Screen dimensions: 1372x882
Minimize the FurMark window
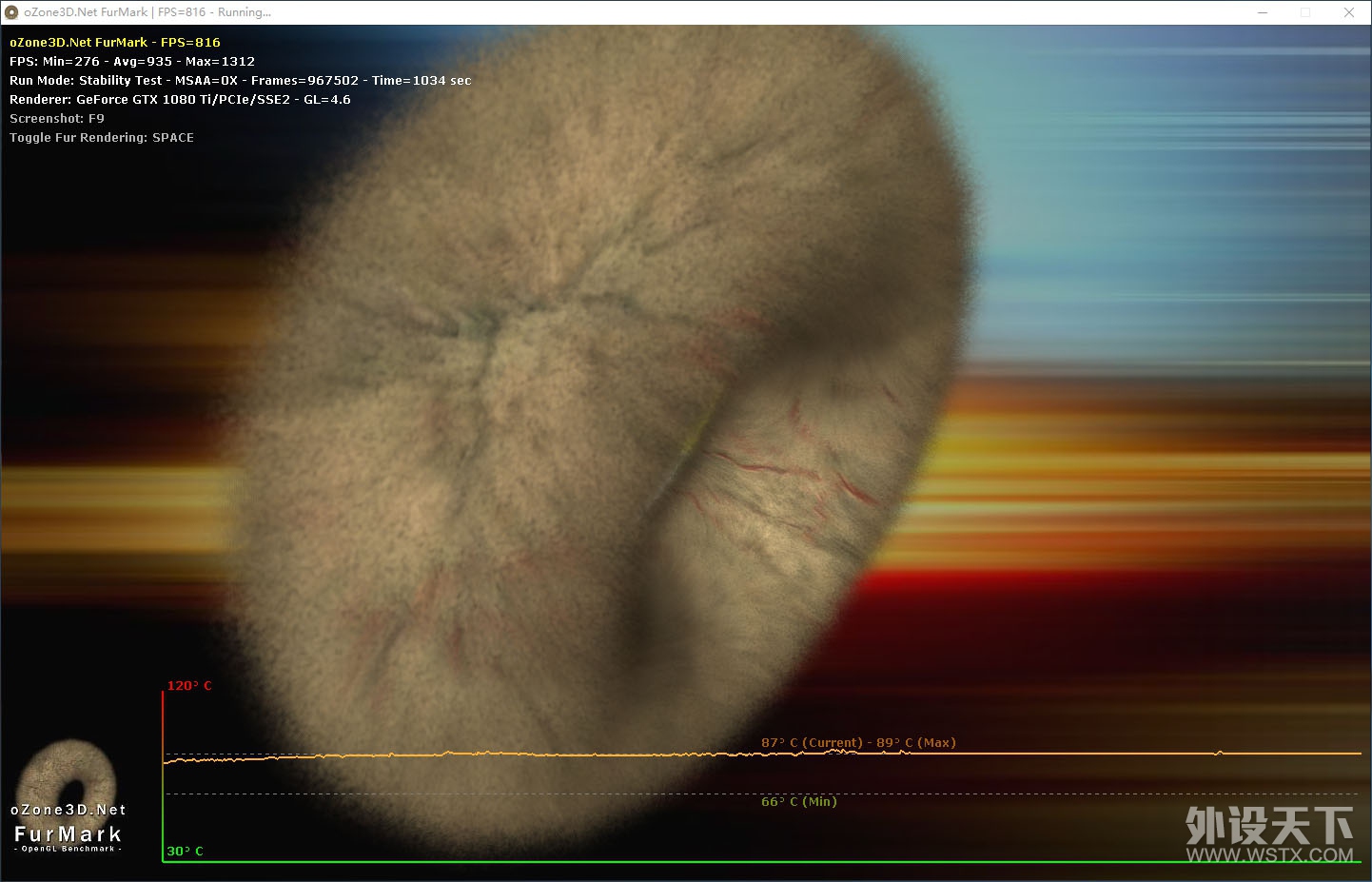point(1263,12)
